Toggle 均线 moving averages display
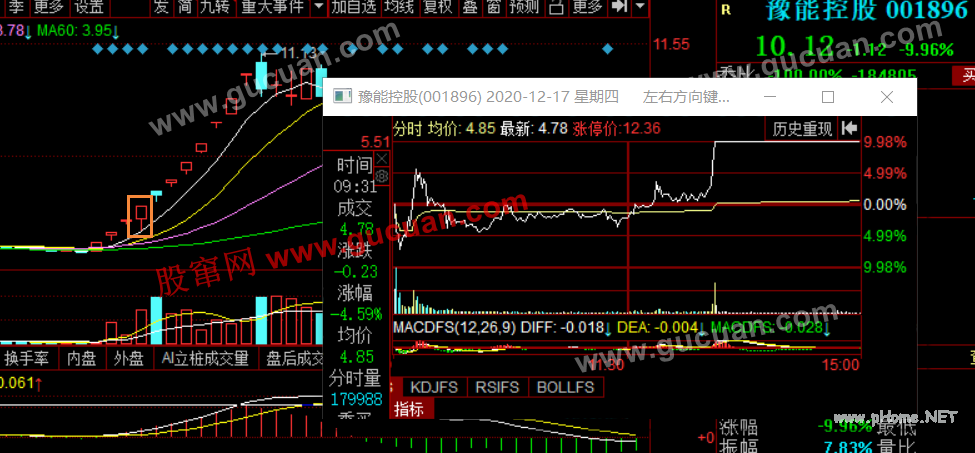This screenshot has height=453, width=975. [400, 7]
